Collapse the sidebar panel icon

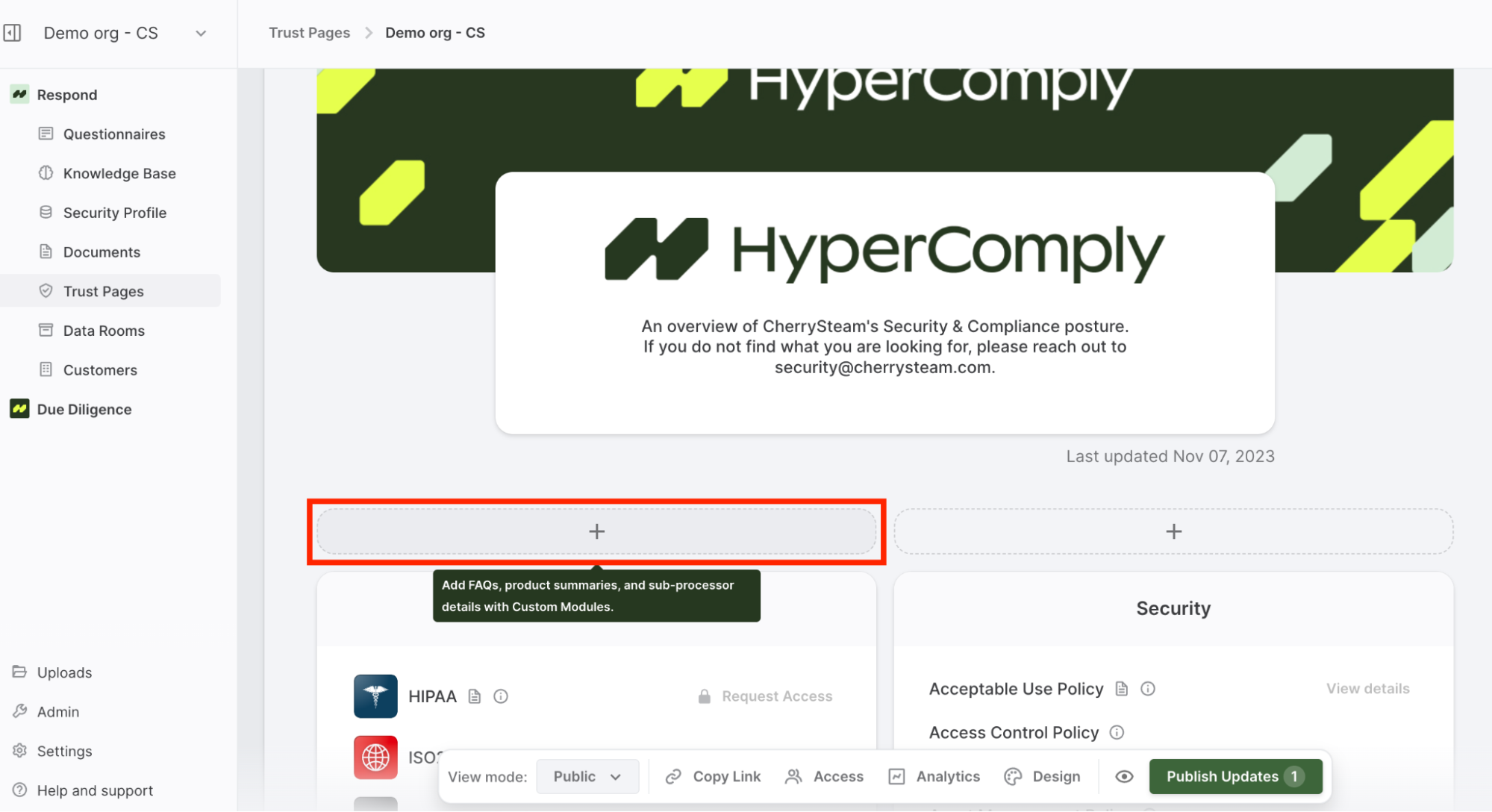(13, 33)
